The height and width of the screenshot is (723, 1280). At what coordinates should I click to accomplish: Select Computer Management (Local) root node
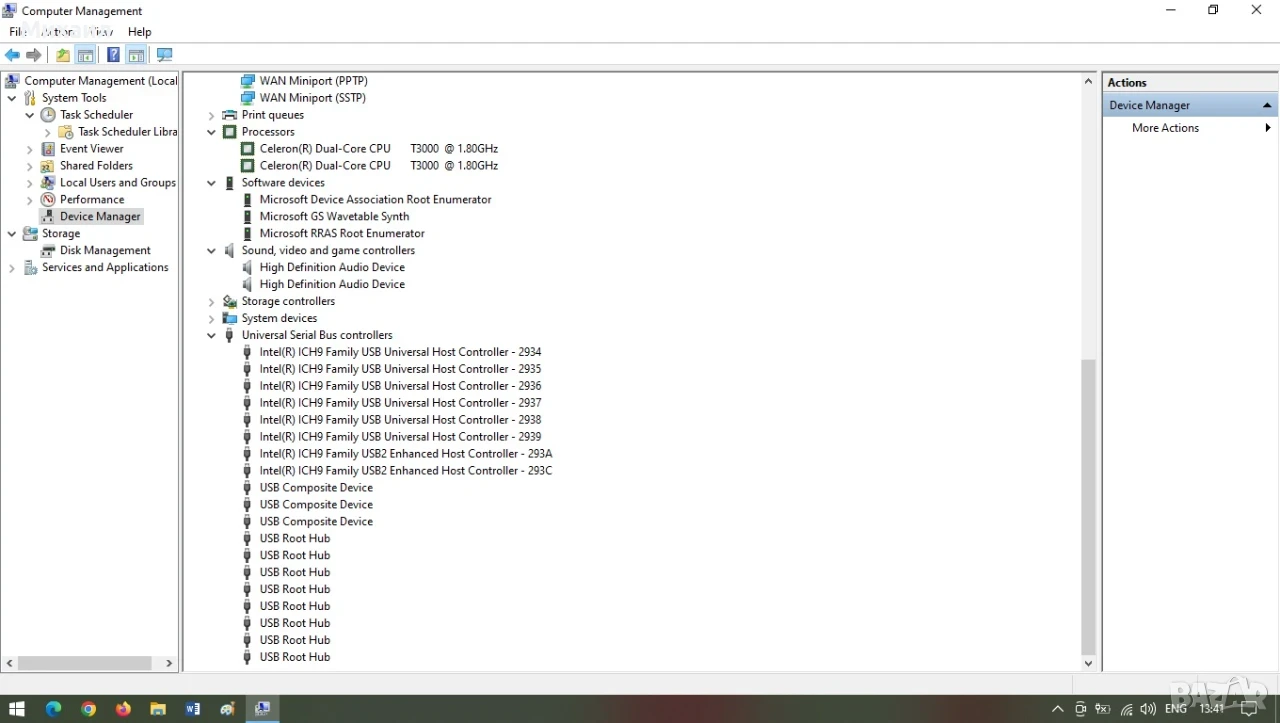coord(100,81)
